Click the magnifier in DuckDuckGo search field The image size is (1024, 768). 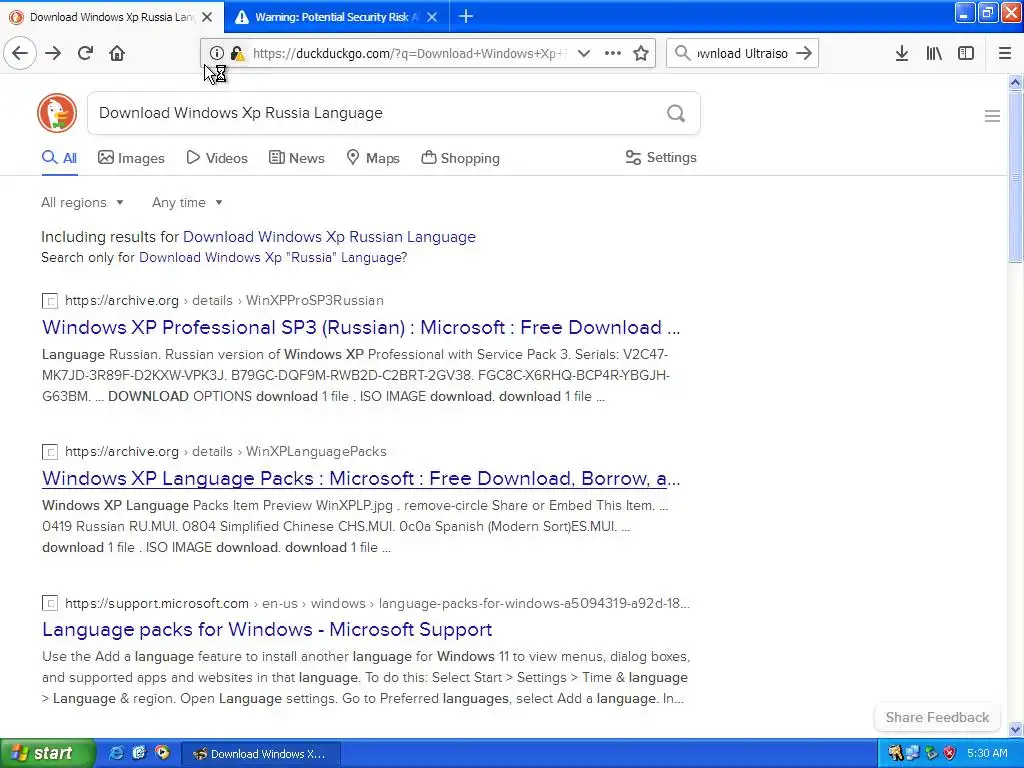pyautogui.click(x=676, y=113)
